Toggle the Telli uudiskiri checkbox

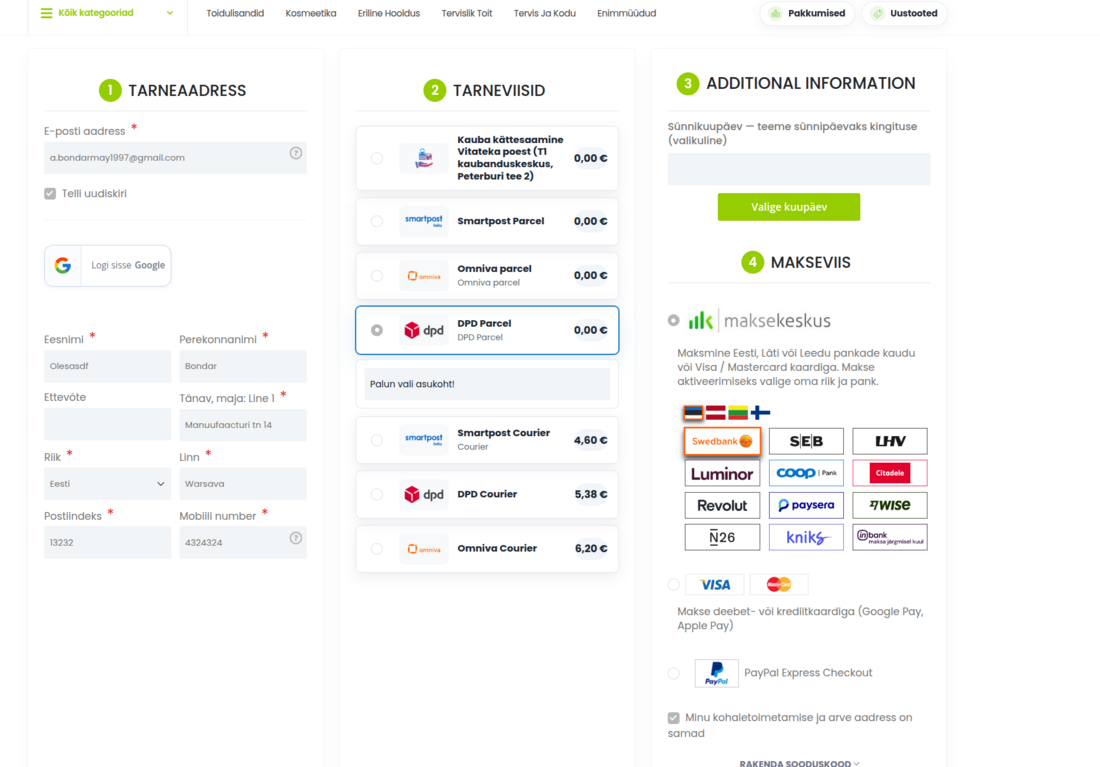pyautogui.click(x=50, y=194)
